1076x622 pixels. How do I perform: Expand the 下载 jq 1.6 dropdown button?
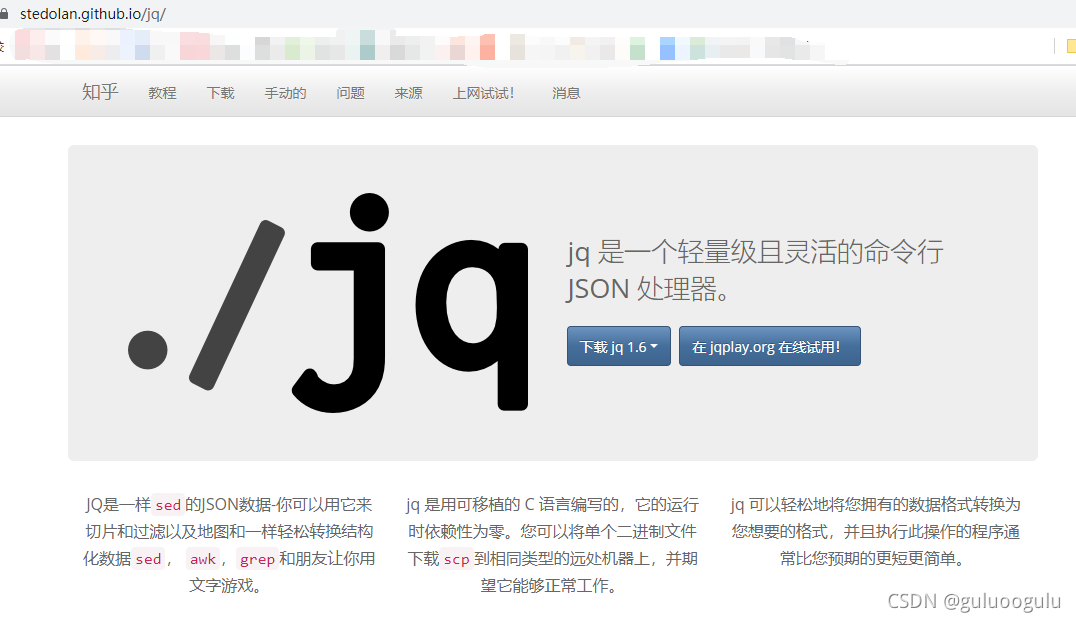618,346
